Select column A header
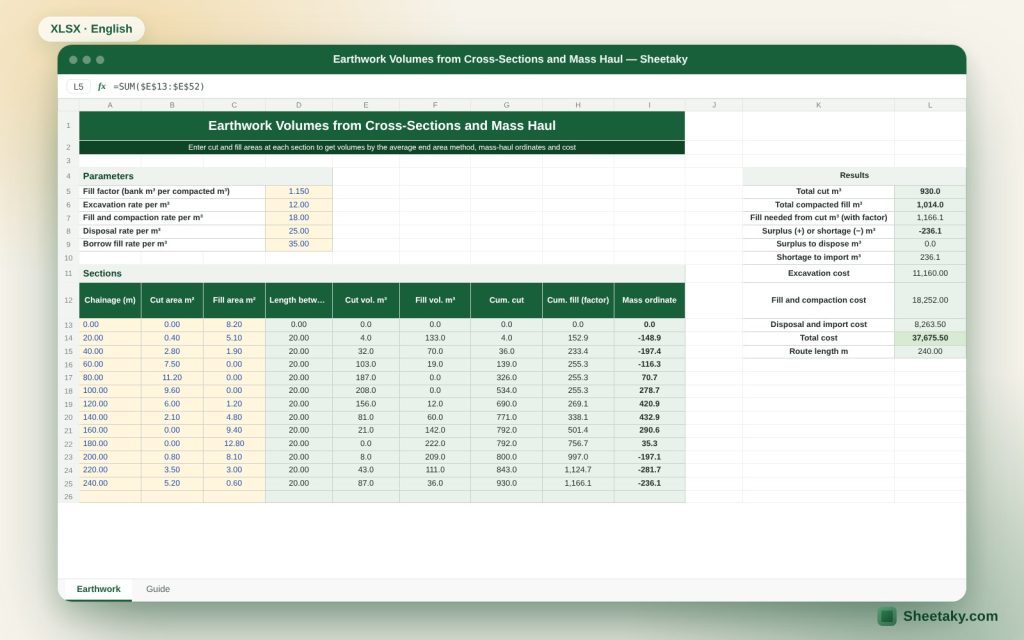1024x640 pixels. click(110, 105)
